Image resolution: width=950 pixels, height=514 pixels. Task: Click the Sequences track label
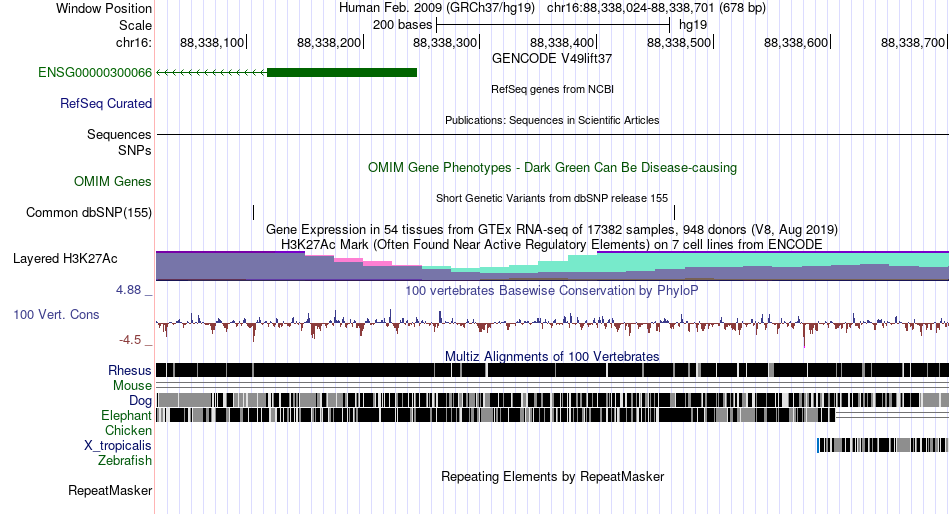pos(119,135)
